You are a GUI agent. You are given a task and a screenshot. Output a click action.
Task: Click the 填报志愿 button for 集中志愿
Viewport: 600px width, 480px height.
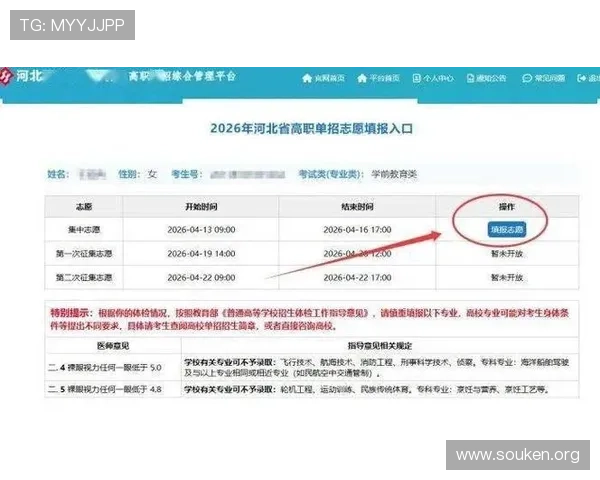pos(507,229)
